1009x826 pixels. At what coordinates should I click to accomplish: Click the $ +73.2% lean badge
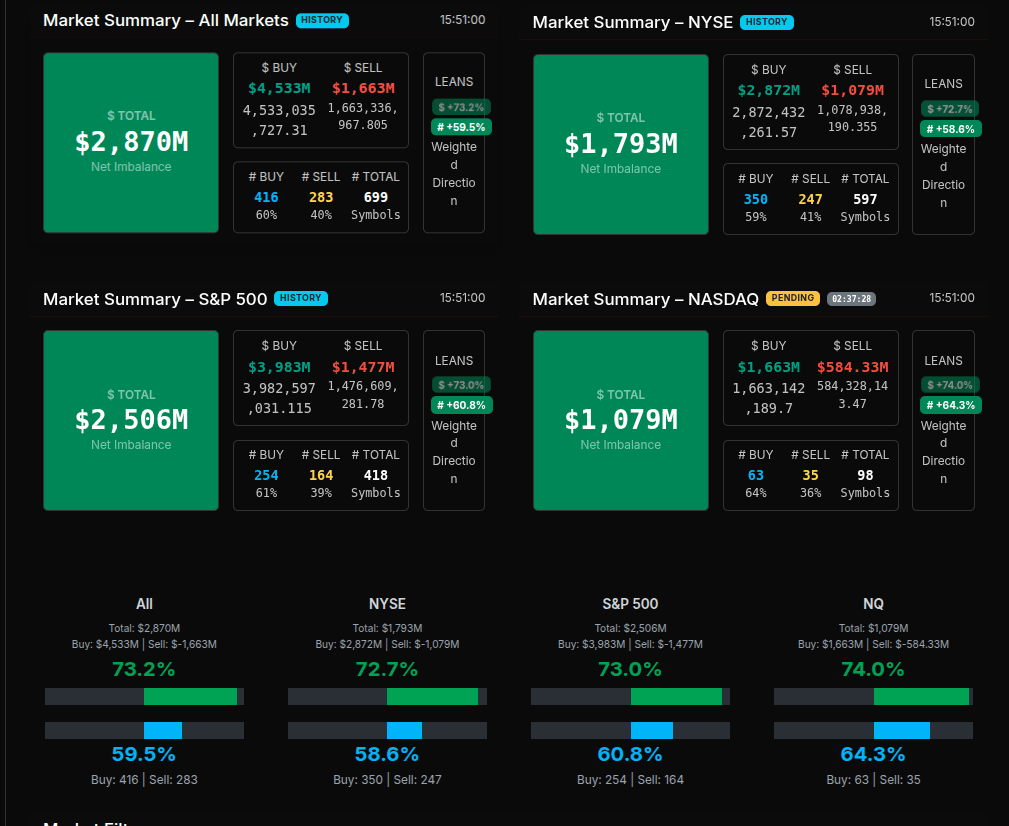pyautogui.click(x=460, y=107)
